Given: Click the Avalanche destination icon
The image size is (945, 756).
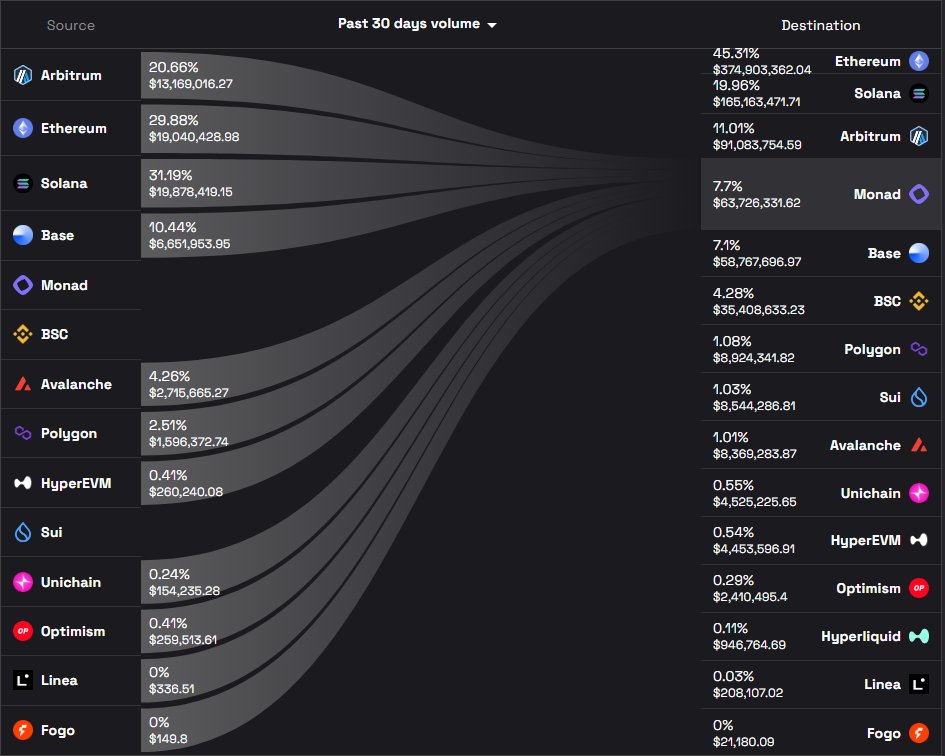Looking at the screenshot, I should point(918,445).
